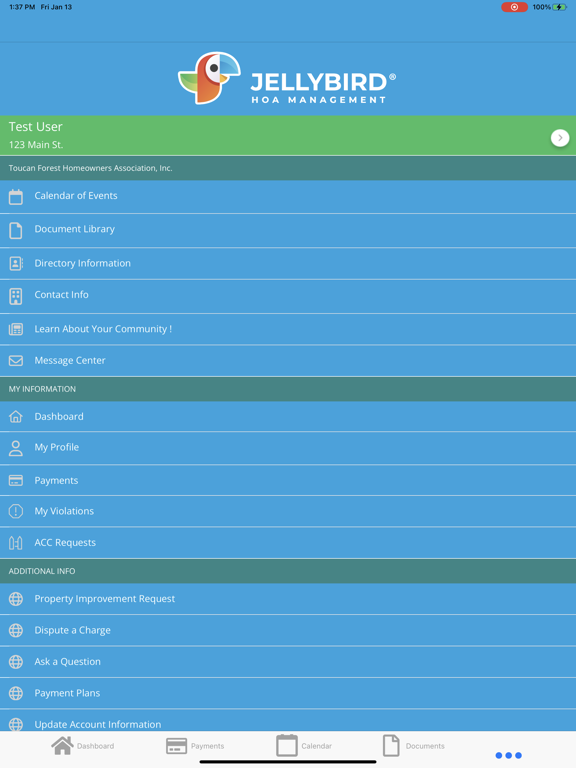Screen dimensions: 576x768
Task: Open the three-dots More menu
Action: click(x=508, y=755)
